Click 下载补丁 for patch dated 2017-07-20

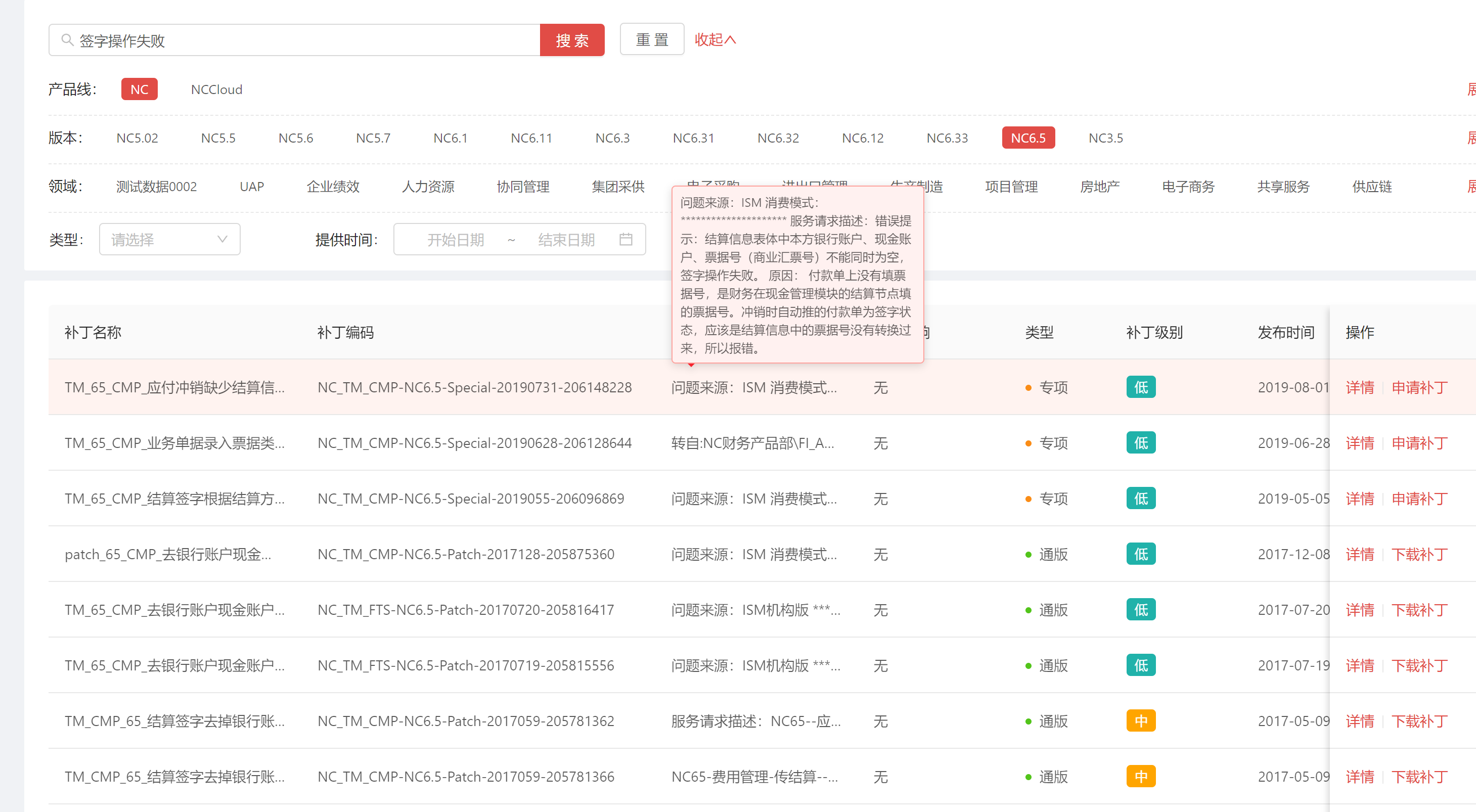pyautogui.click(x=1419, y=610)
